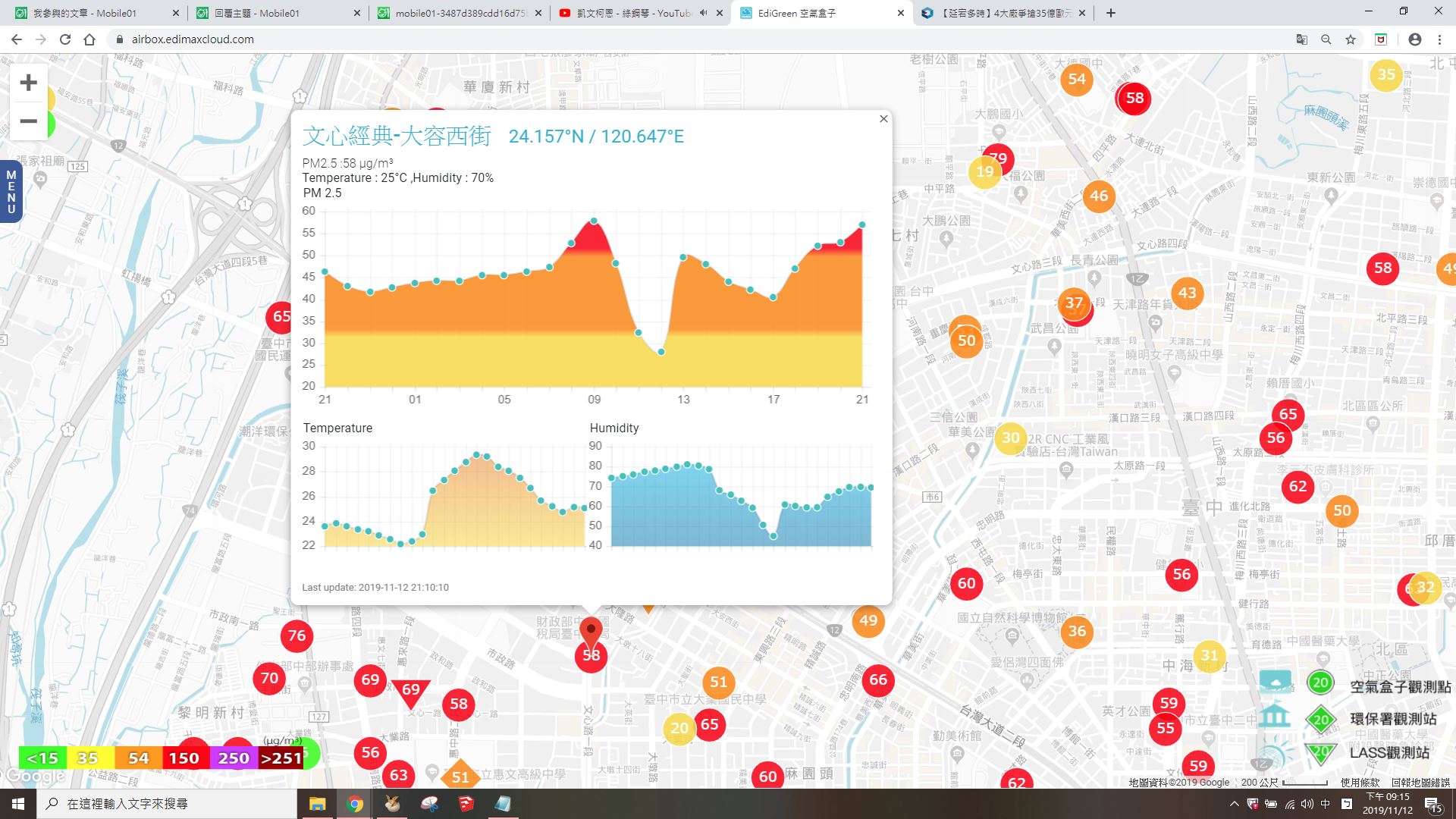The width and height of the screenshot is (1456, 819).
Task: Select the red 76 sensor marker
Action: point(297,635)
